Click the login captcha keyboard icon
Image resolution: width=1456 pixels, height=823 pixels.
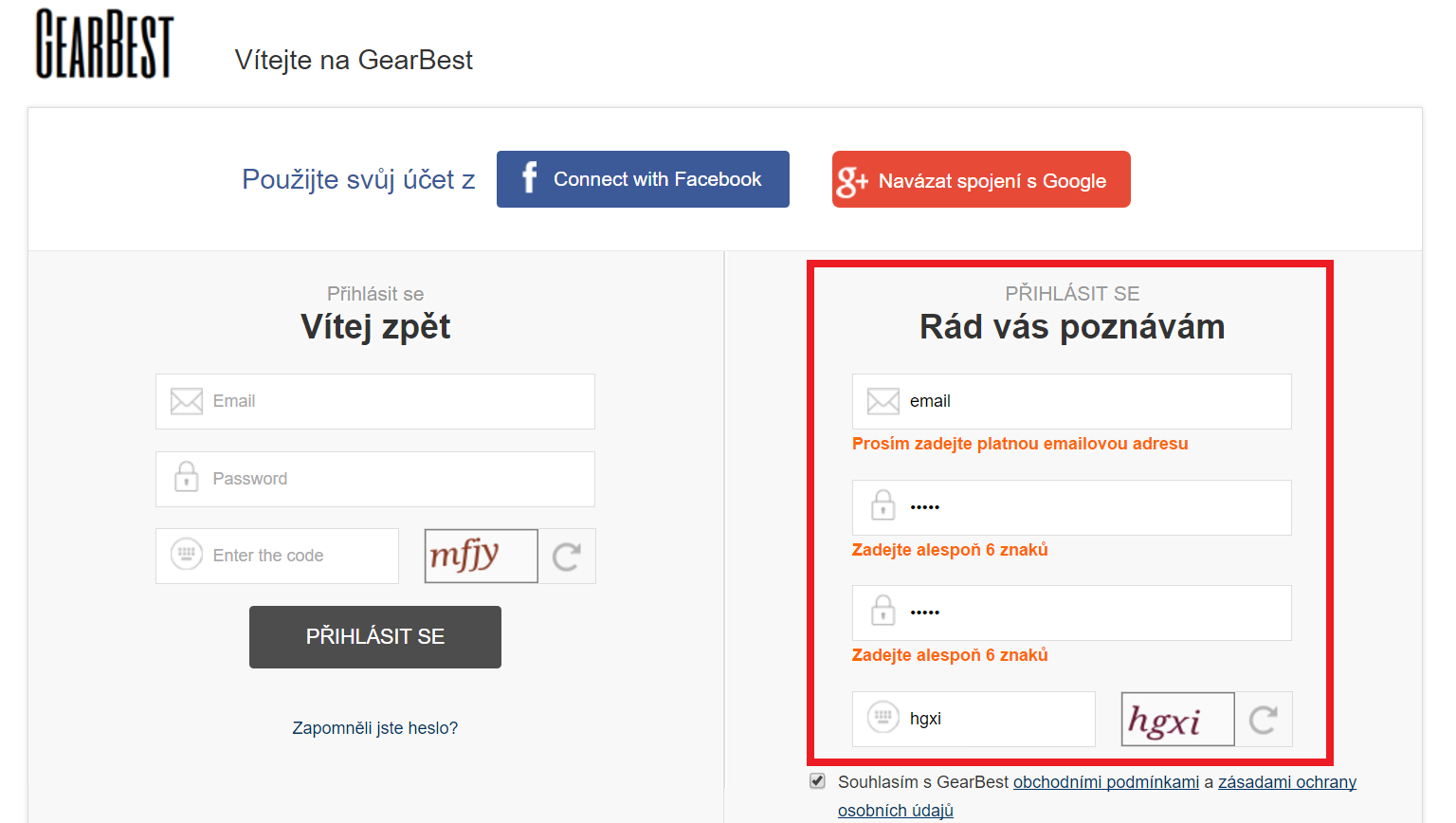pos(187,554)
